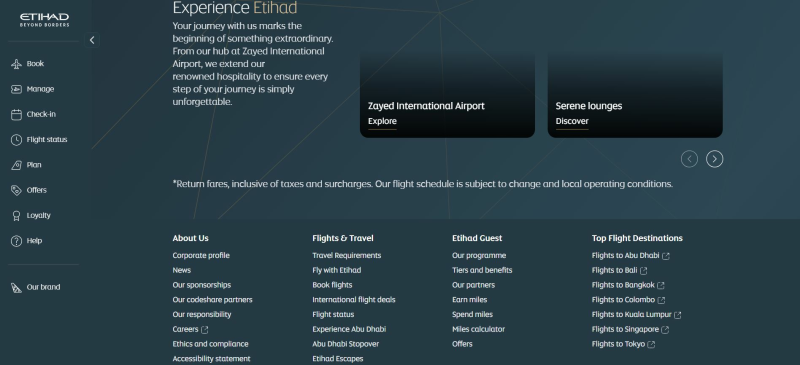The width and height of the screenshot is (800, 365).
Task: Open Accessibility statement link
Action: click(x=211, y=359)
